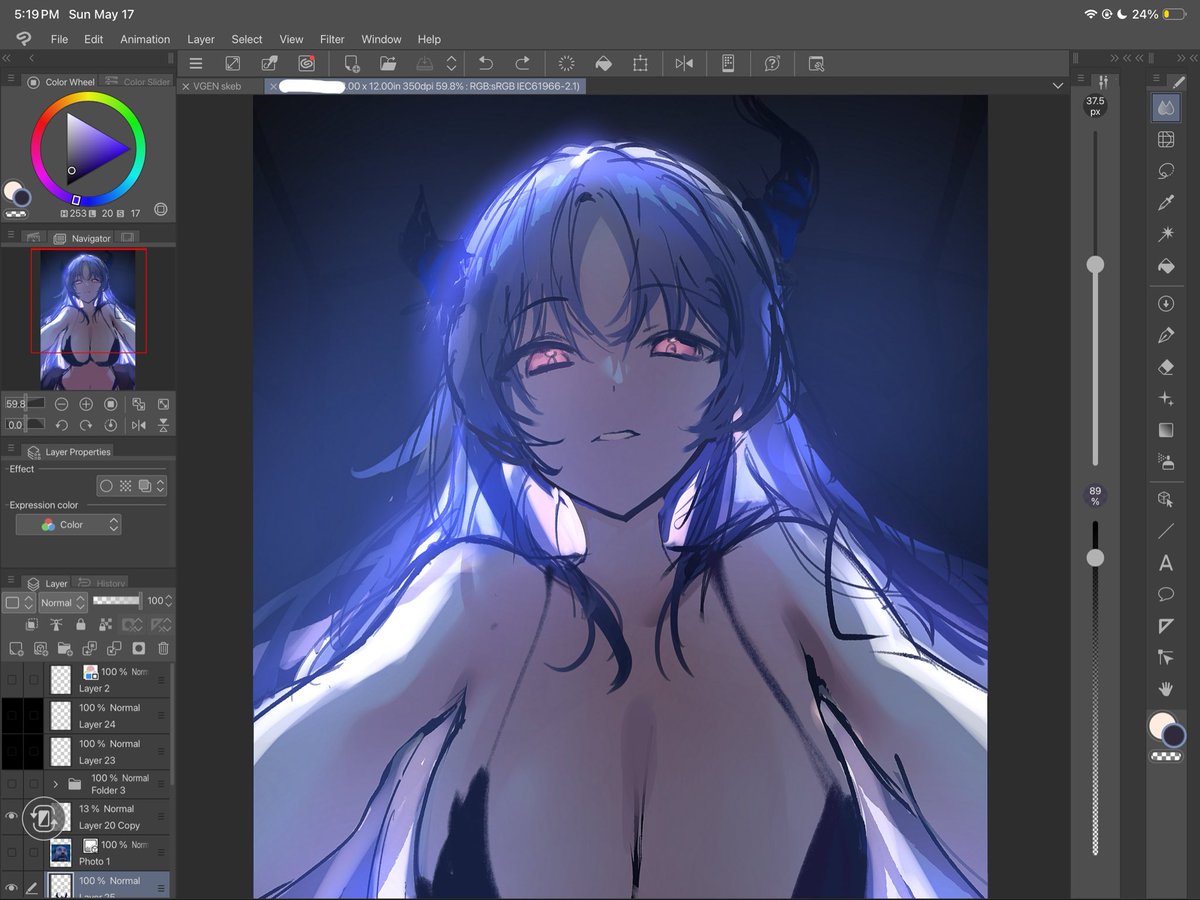Open the Edit menu
Image resolution: width=1200 pixels, height=900 pixels.
click(93, 39)
